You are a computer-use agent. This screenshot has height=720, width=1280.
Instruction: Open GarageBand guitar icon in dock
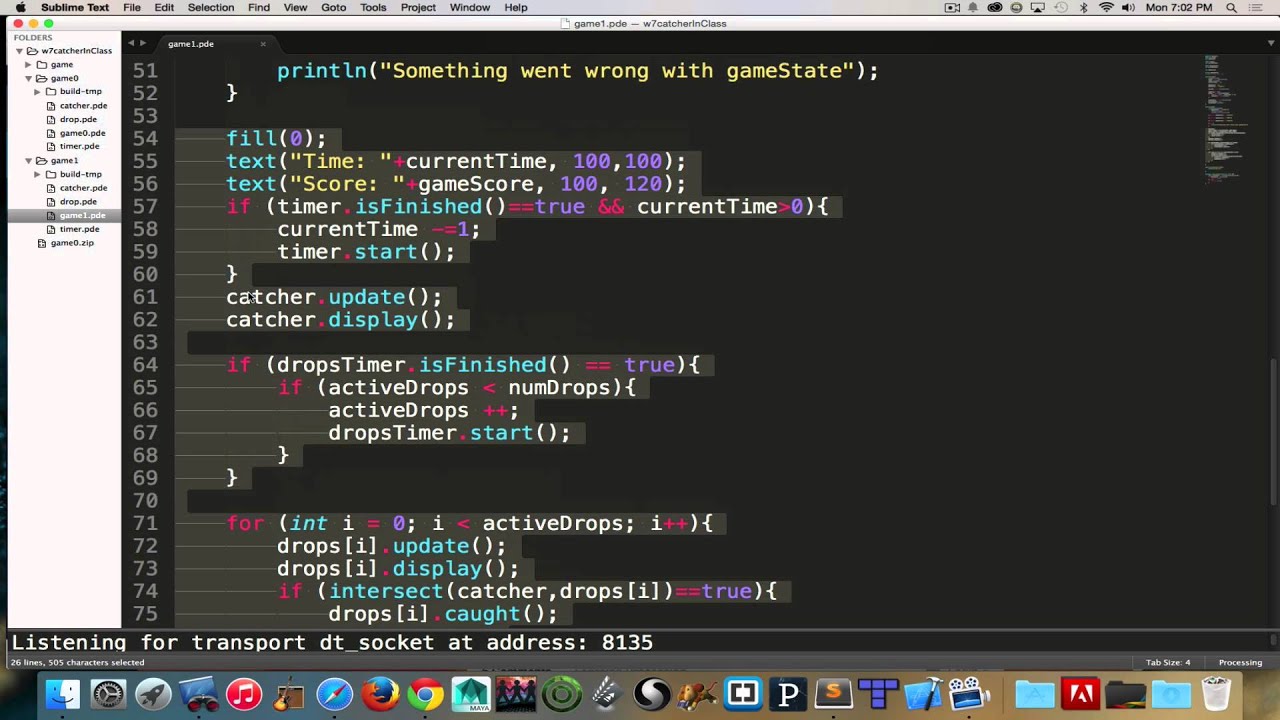click(289, 694)
